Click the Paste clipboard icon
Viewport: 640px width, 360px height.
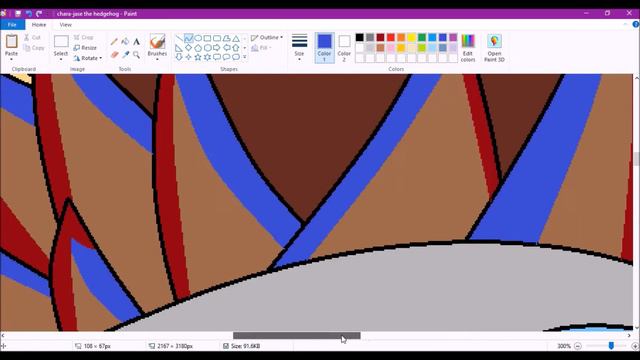[x=11, y=41]
